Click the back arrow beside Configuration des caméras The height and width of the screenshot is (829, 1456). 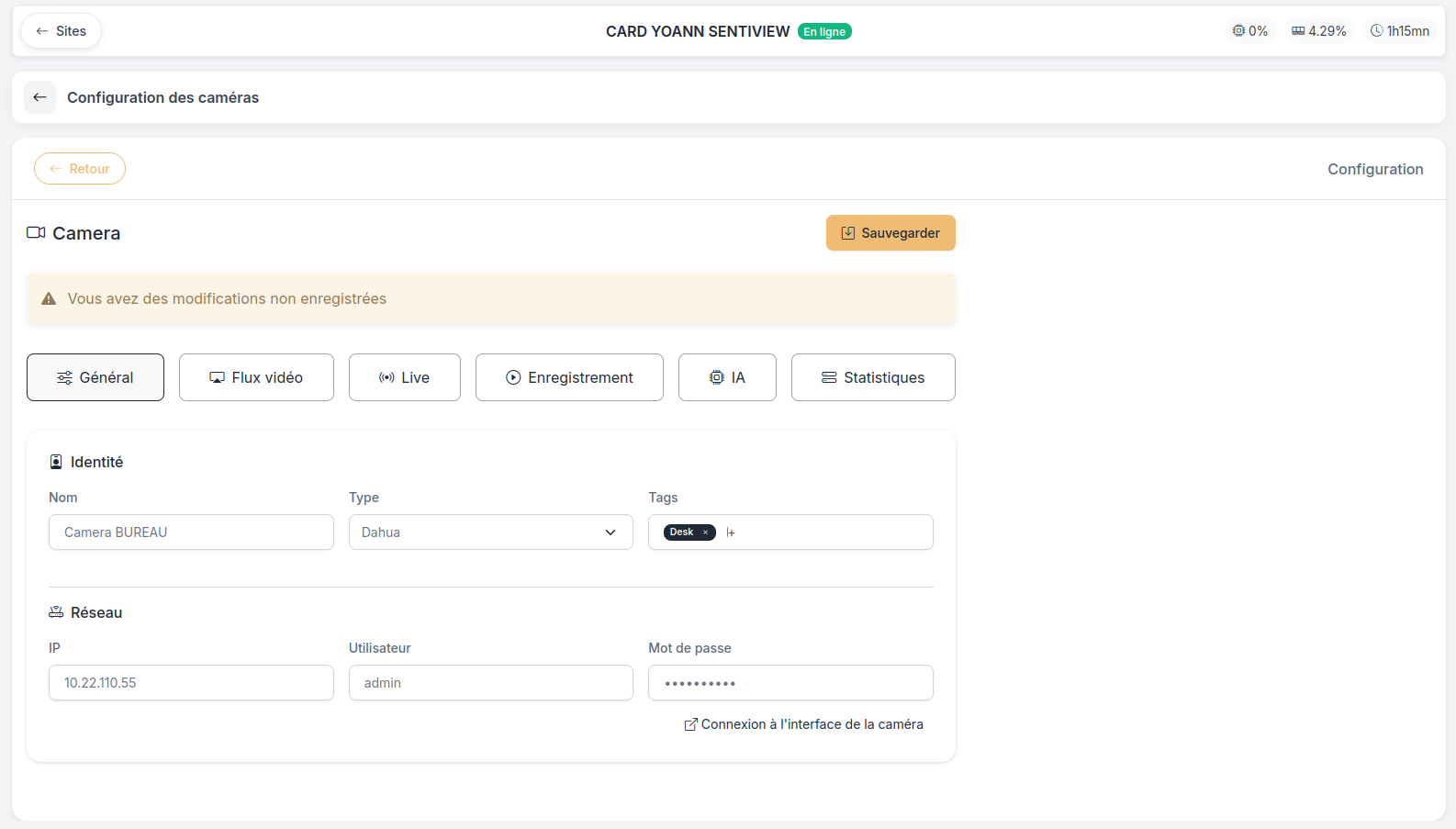coord(39,97)
